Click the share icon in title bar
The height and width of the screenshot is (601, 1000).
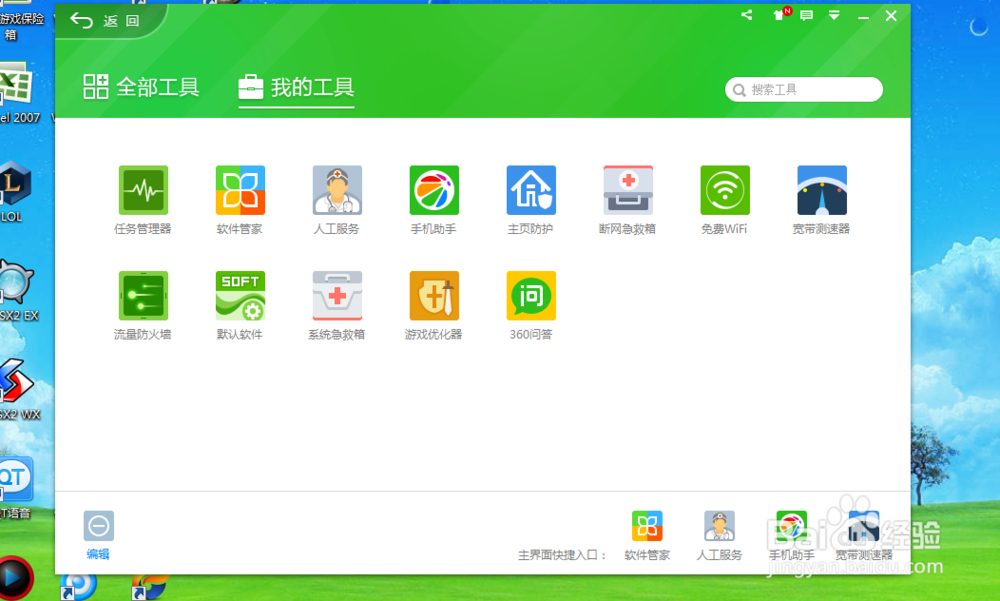pyautogui.click(x=747, y=15)
